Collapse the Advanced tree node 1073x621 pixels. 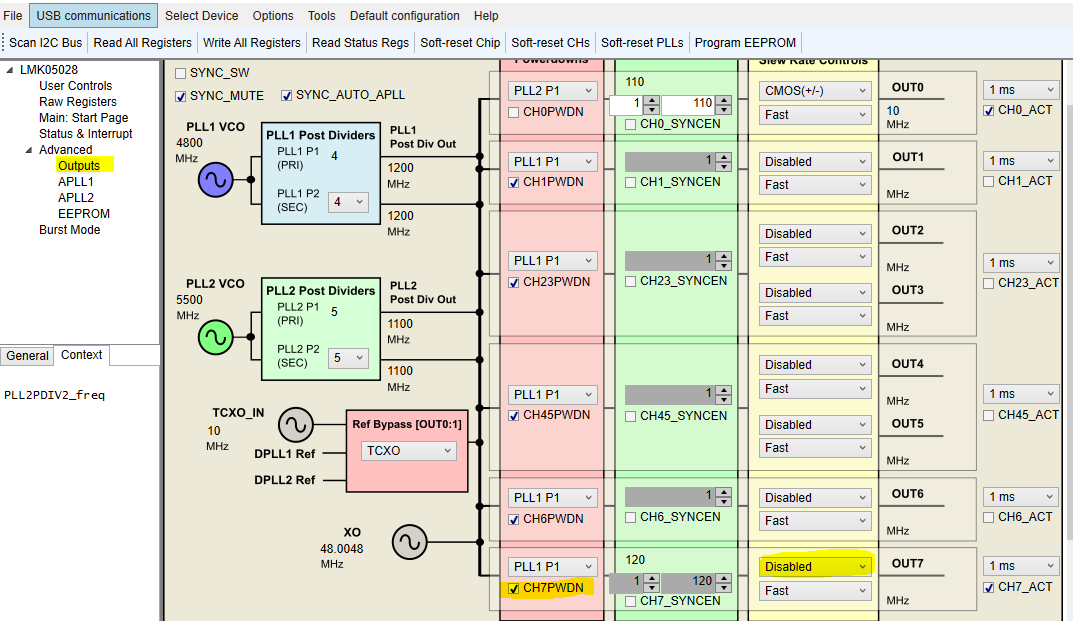(x=29, y=150)
